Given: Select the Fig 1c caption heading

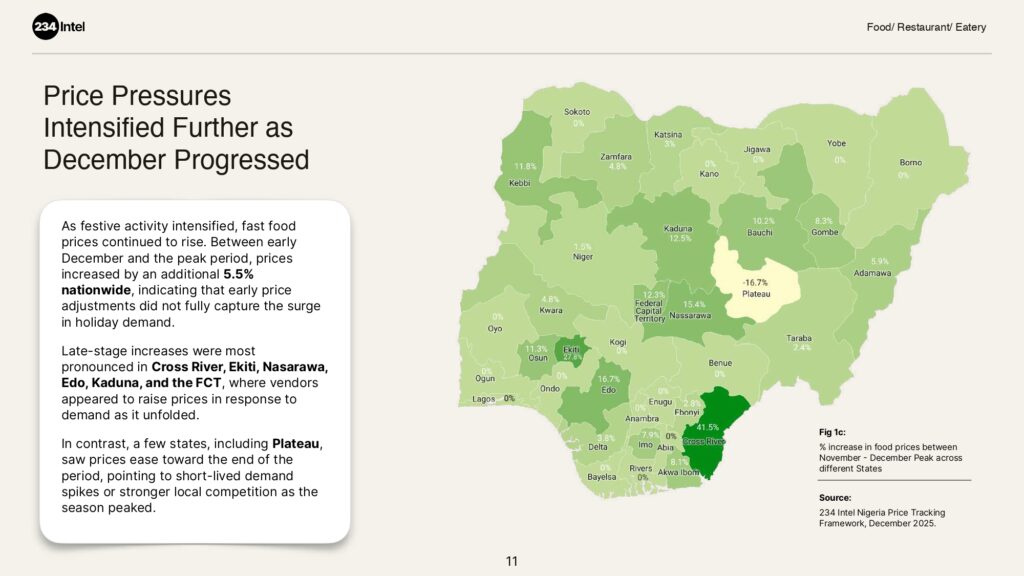Looking at the screenshot, I should coord(831,431).
